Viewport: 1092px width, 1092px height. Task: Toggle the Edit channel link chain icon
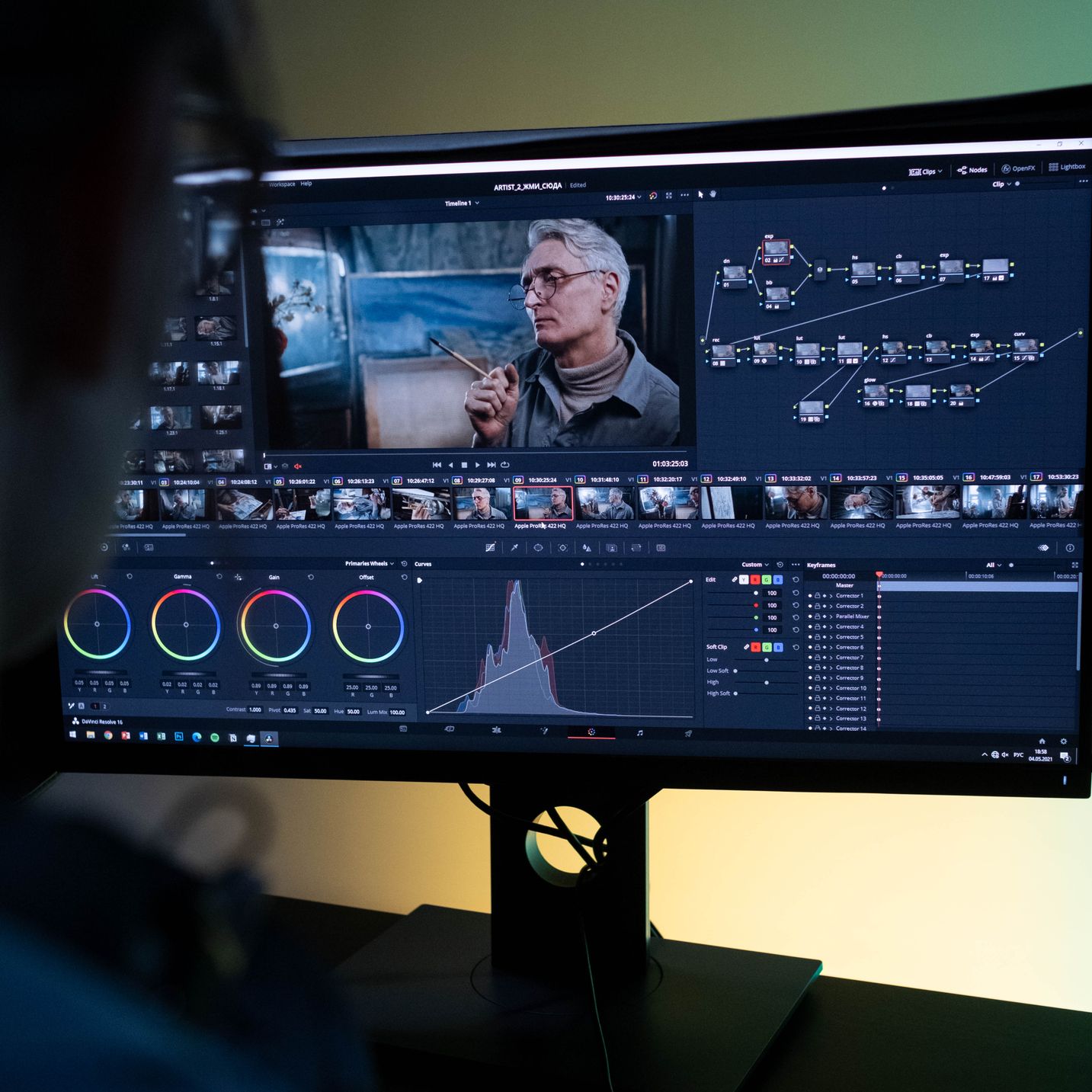click(735, 580)
